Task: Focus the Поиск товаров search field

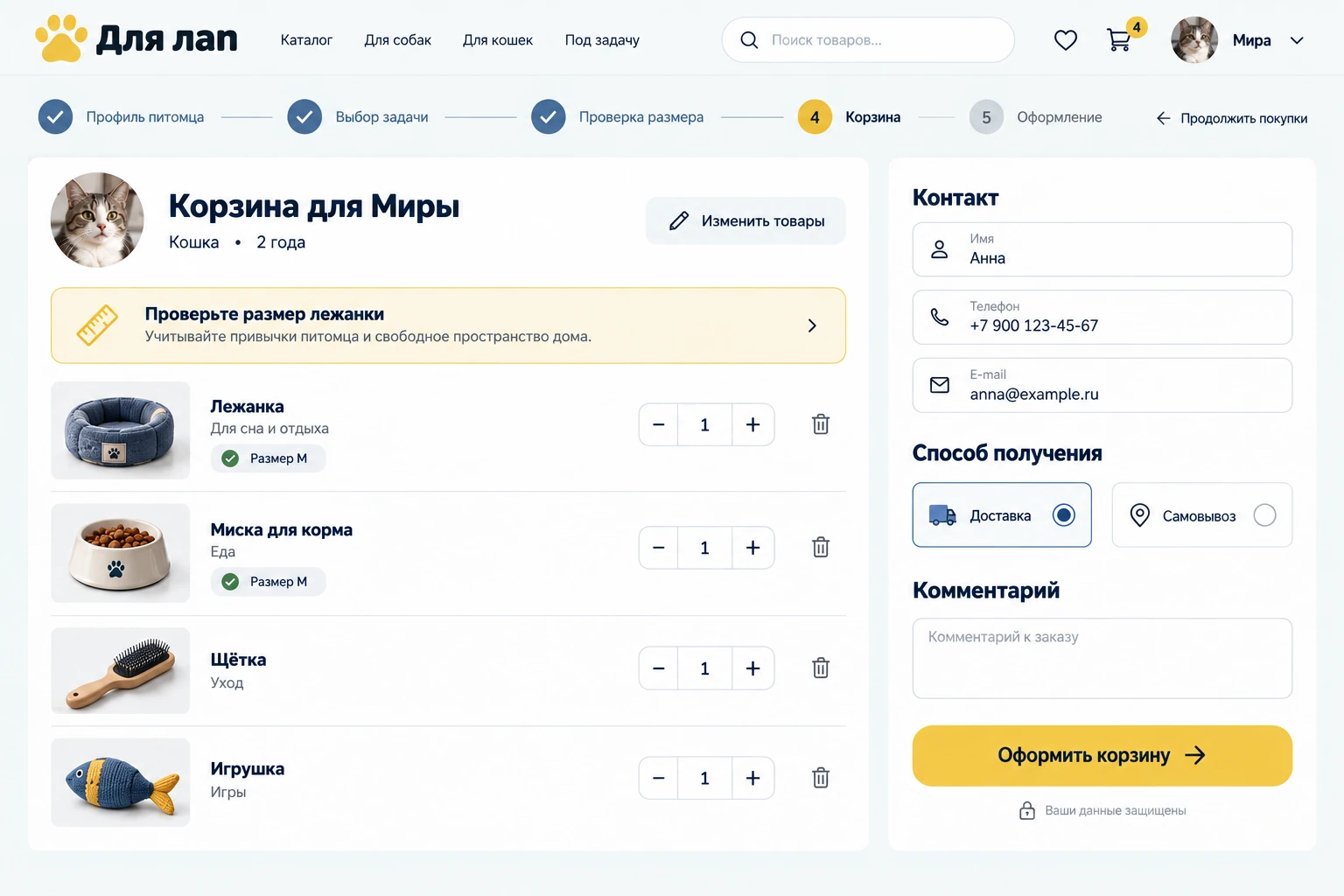Action: (x=868, y=40)
